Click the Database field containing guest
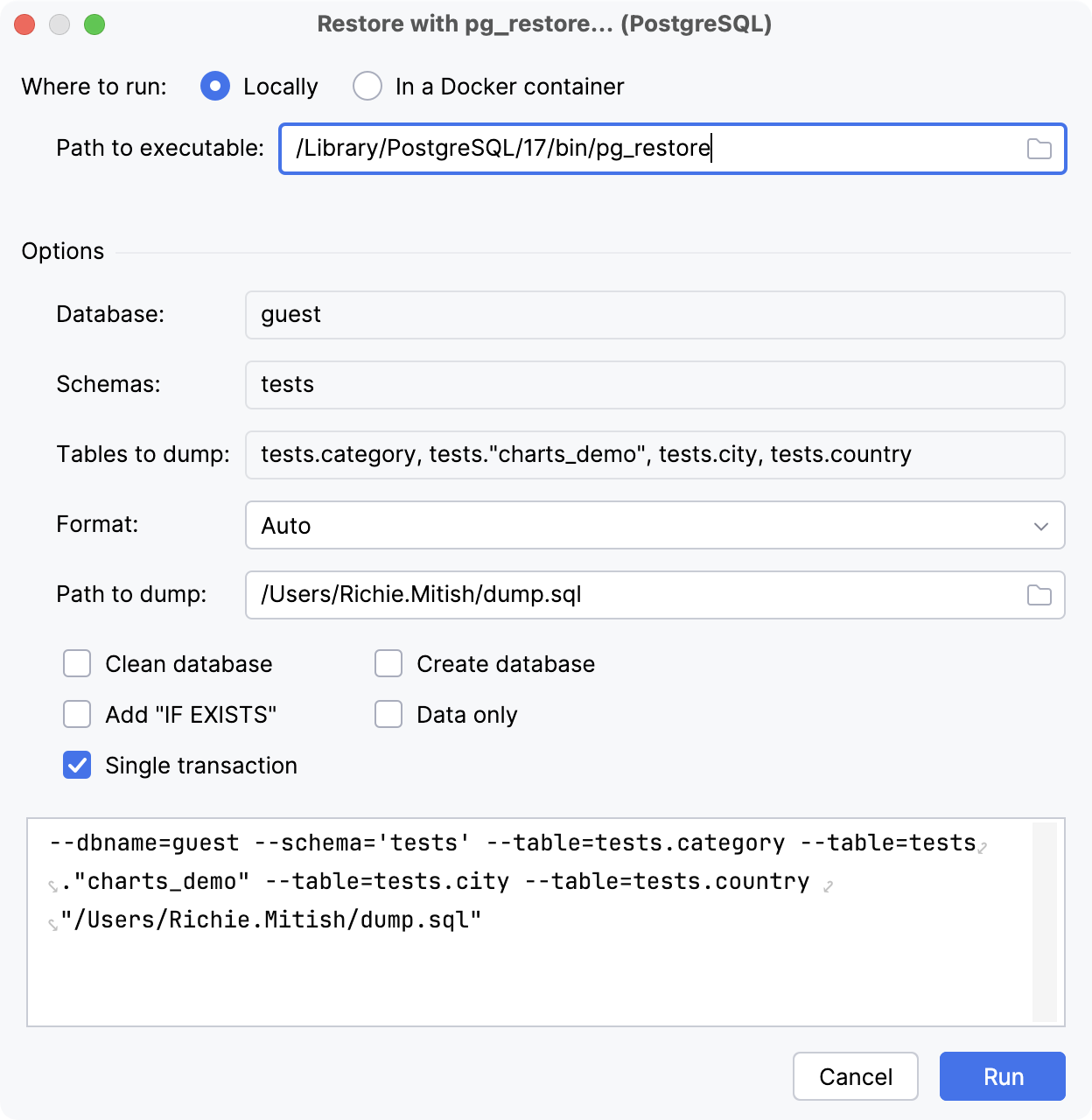 [x=654, y=315]
